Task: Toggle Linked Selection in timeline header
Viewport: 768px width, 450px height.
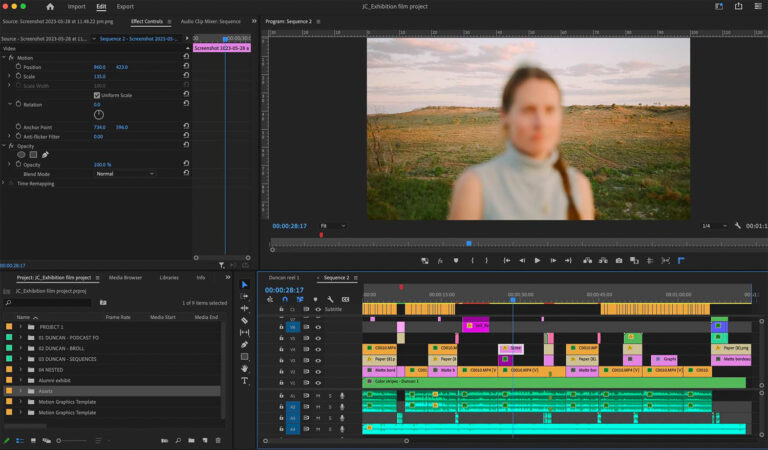Action: tap(300, 299)
